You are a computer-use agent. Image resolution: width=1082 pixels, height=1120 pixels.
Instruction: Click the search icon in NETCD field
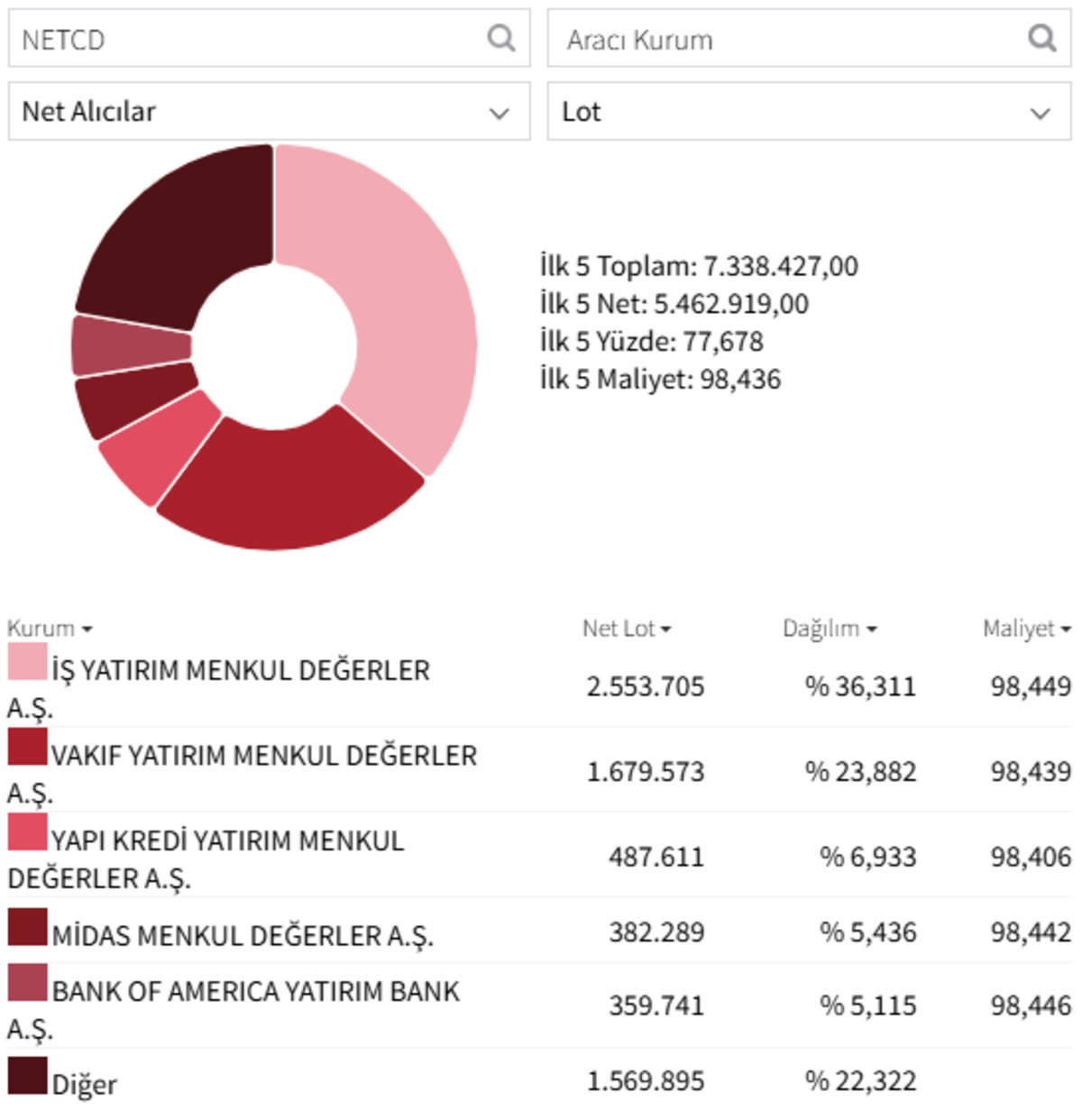pyautogui.click(x=501, y=38)
